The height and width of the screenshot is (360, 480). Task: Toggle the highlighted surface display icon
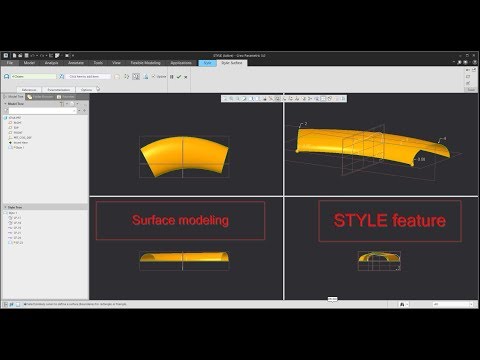coord(136,76)
